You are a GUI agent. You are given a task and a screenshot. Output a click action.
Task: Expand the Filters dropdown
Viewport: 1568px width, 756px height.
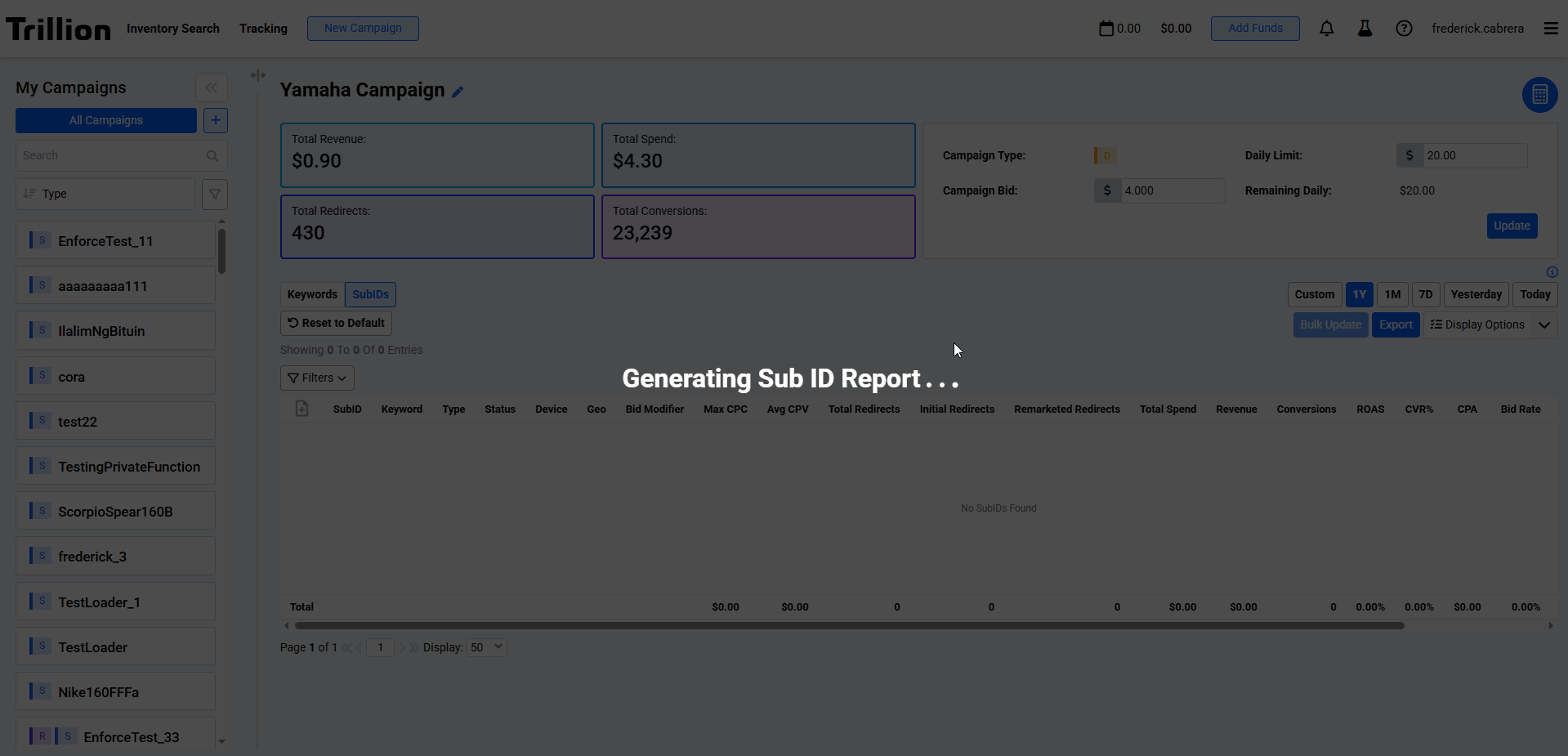pyautogui.click(x=317, y=378)
